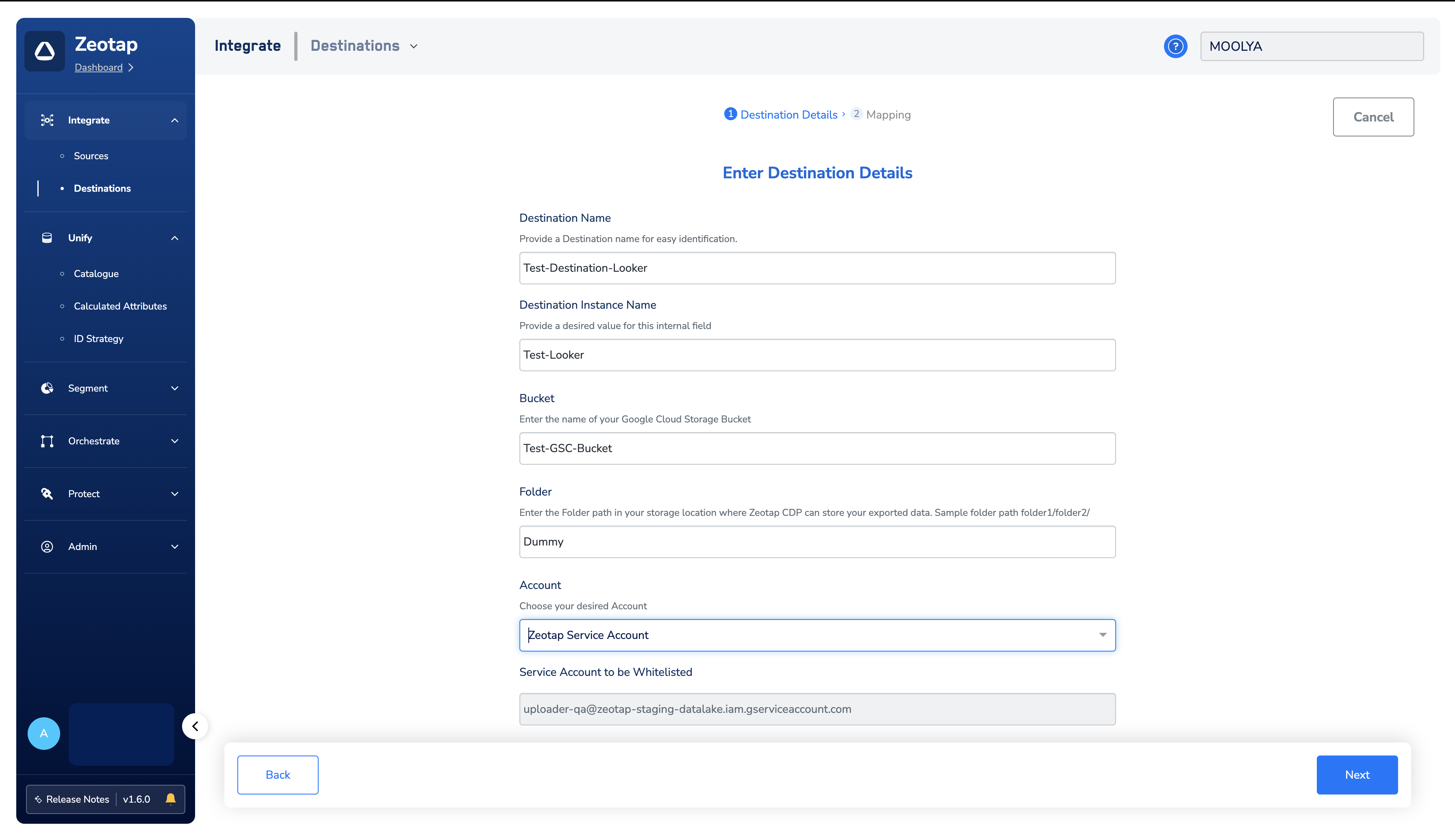Viewport: 1455px width, 840px height.
Task: Click the Cancel button
Action: tap(1372, 117)
